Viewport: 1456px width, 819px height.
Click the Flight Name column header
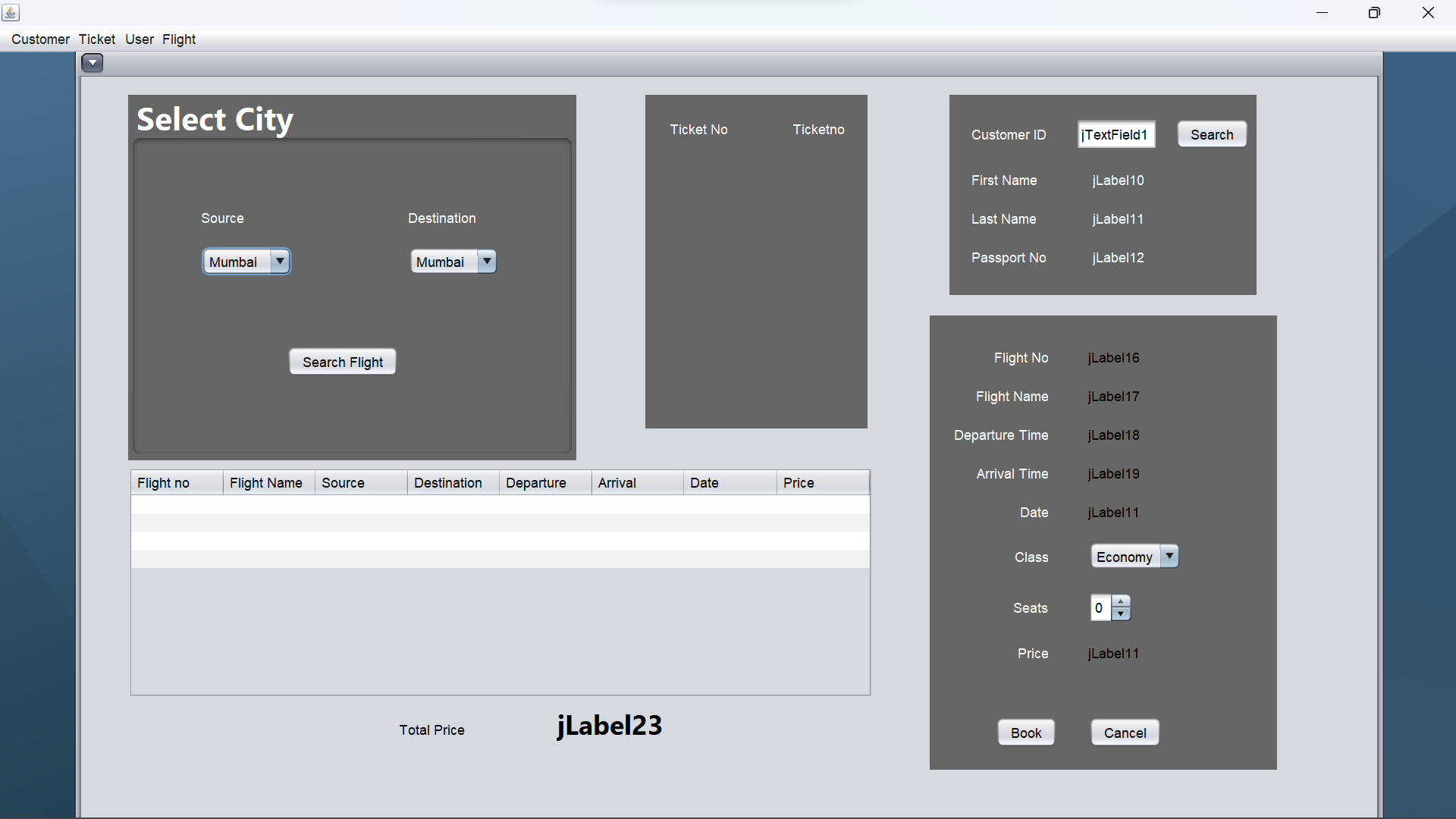pyautogui.click(x=266, y=483)
